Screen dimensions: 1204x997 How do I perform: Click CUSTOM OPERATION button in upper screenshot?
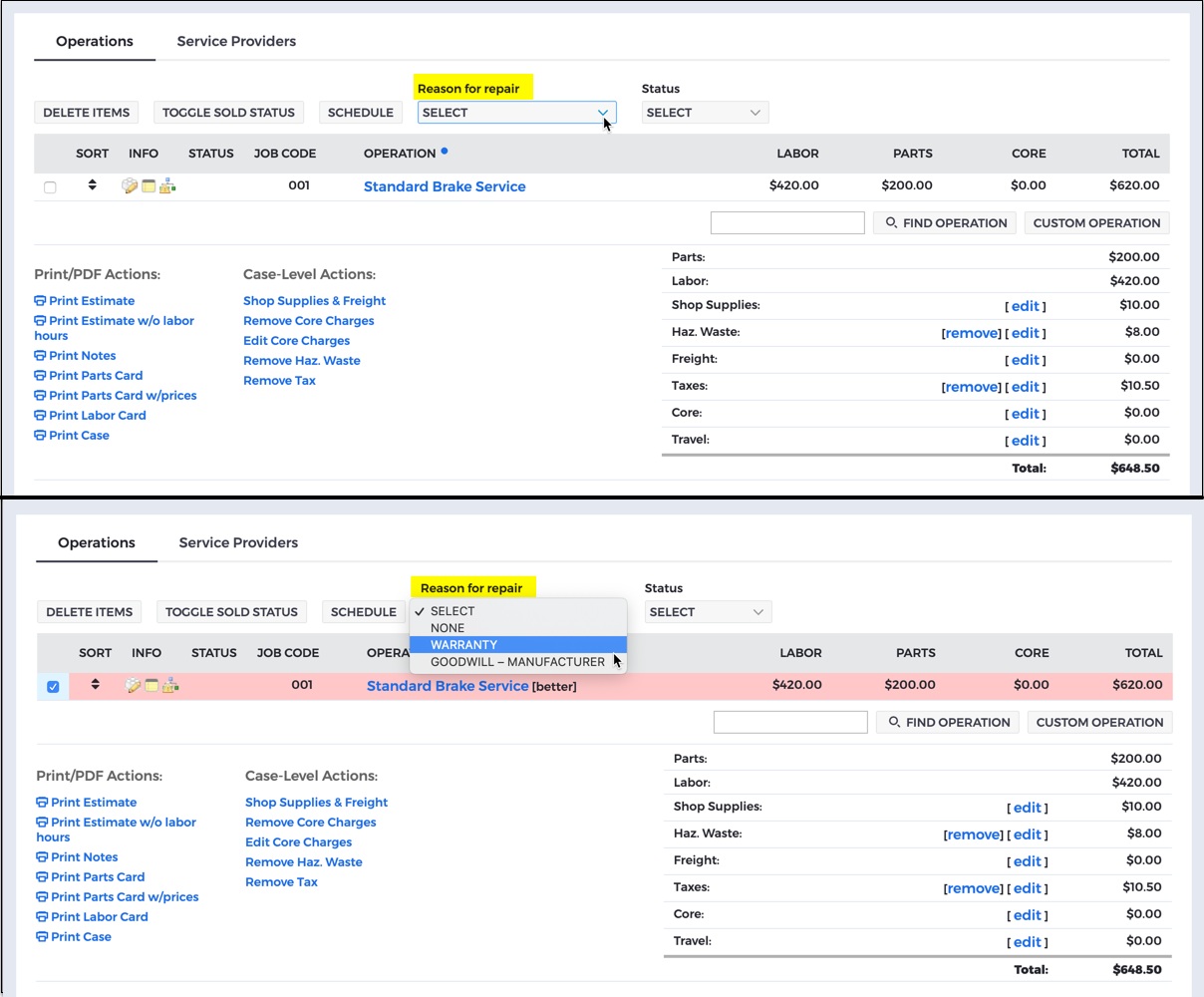(1096, 223)
